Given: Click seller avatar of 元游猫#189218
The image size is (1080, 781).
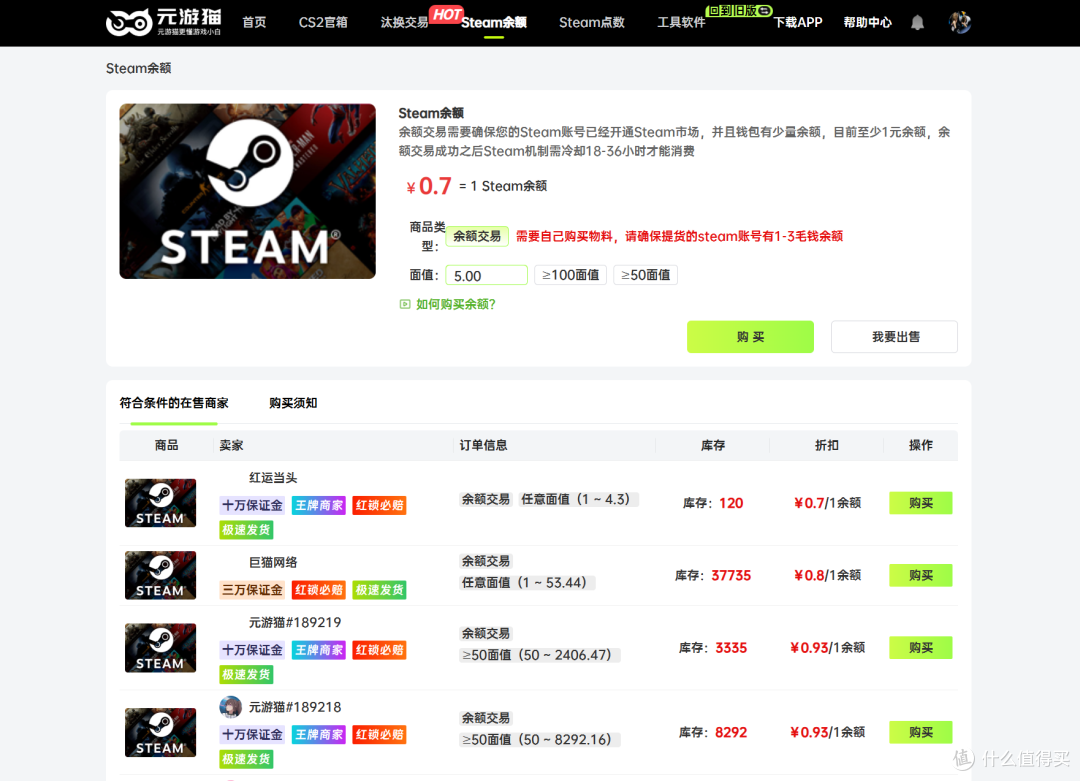Looking at the screenshot, I should pos(231,707).
